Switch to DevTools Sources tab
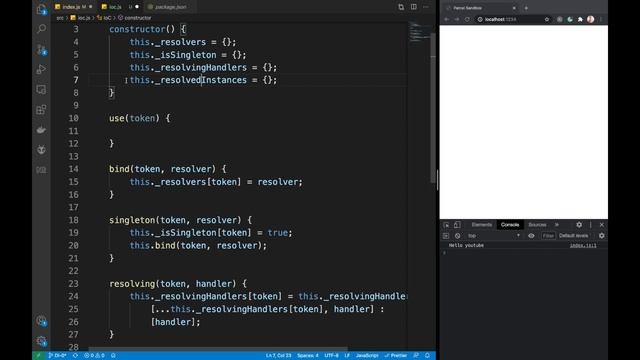Image resolution: width=640 pixels, height=360 pixels. [x=537, y=225]
